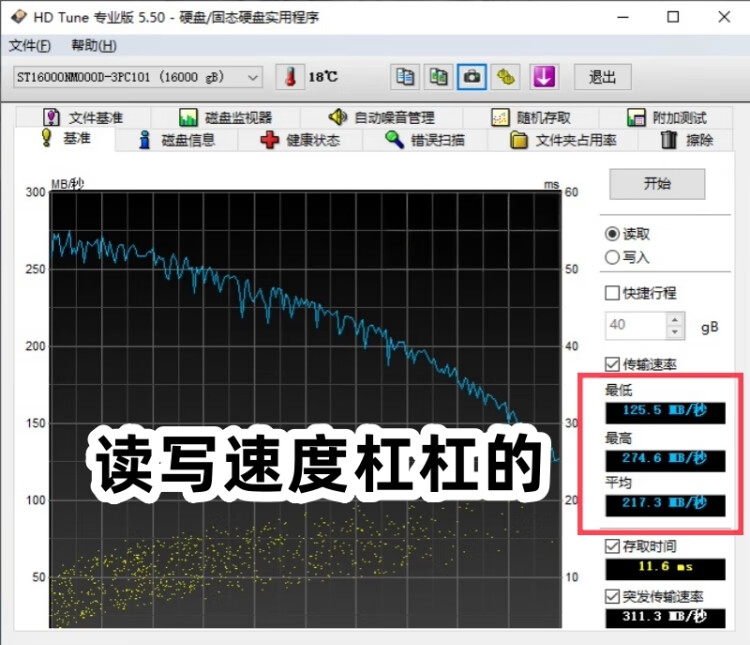Click the 退出 button
The height and width of the screenshot is (645, 750).
click(x=603, y=77)
